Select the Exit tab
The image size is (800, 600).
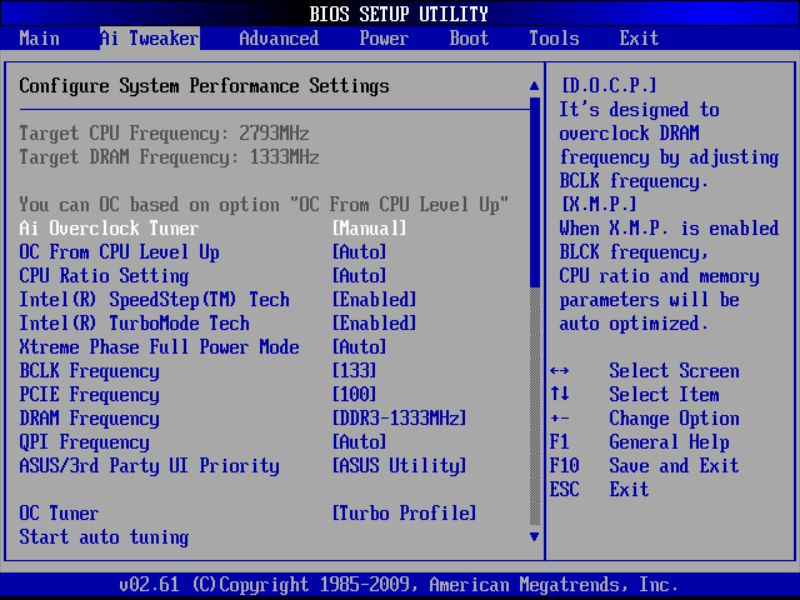click(639, 38)
